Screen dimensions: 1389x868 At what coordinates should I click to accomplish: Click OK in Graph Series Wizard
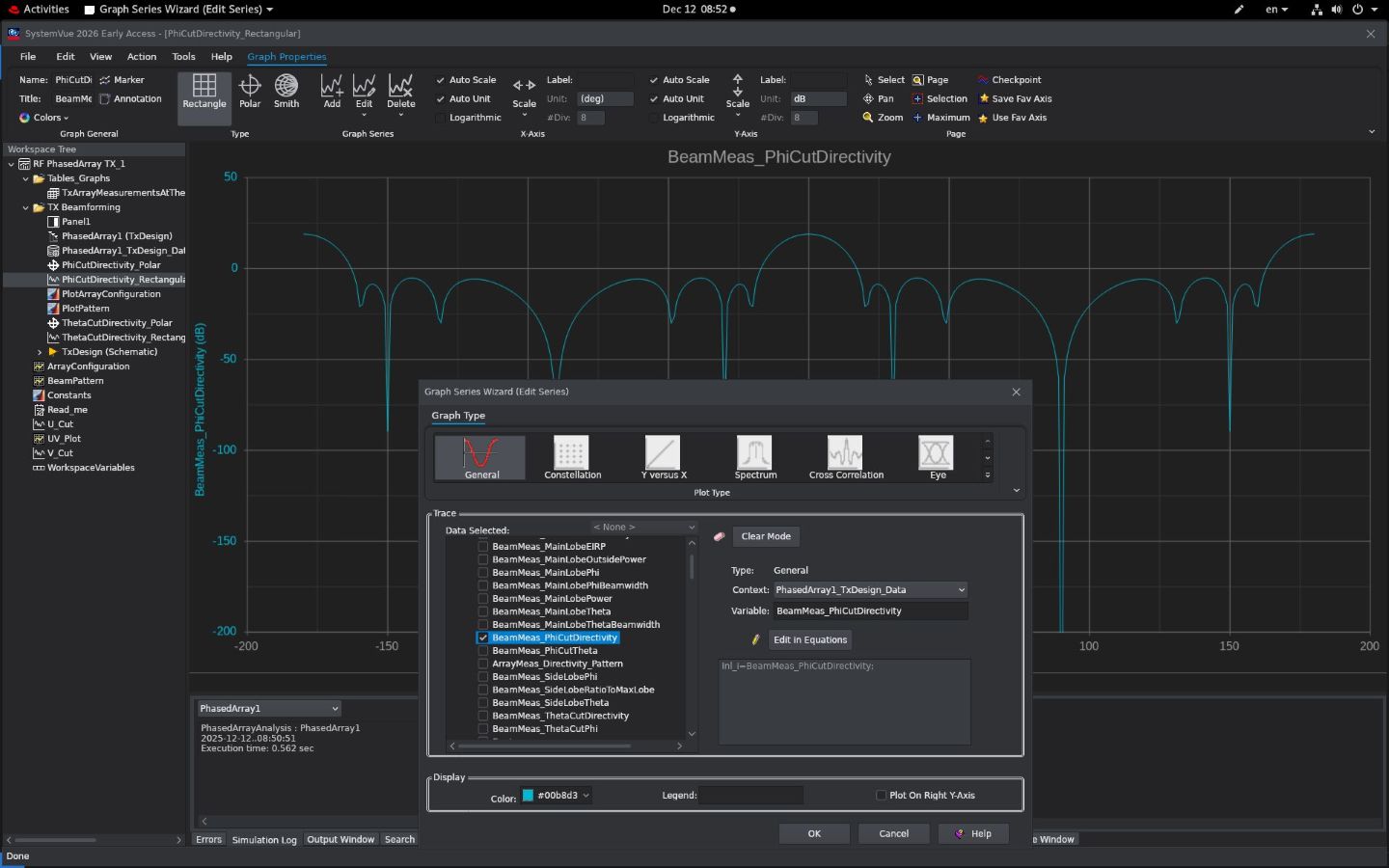[814, 834]
